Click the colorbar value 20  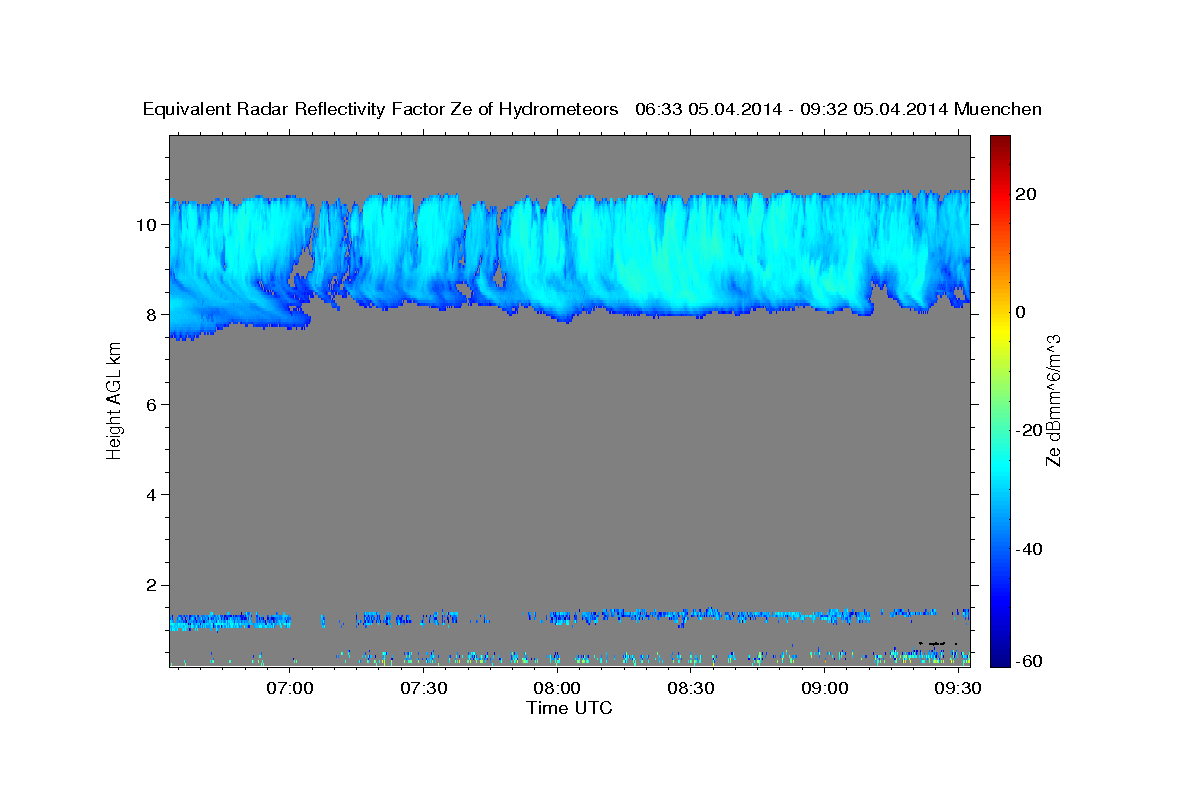click(x=1025, y=194)
